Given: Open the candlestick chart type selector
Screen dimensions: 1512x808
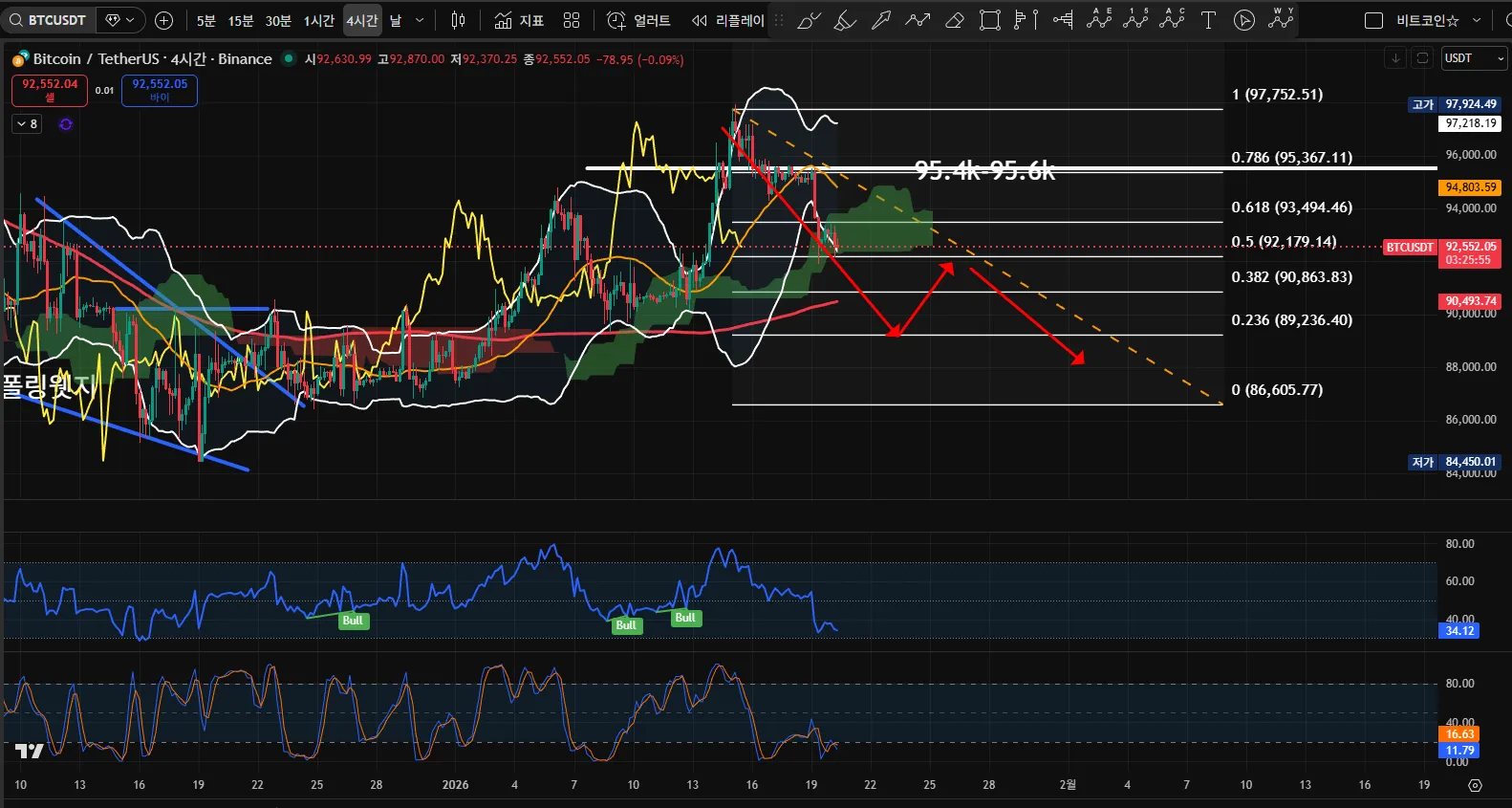Looking at the screenshot, I should (x=459, y=20).
